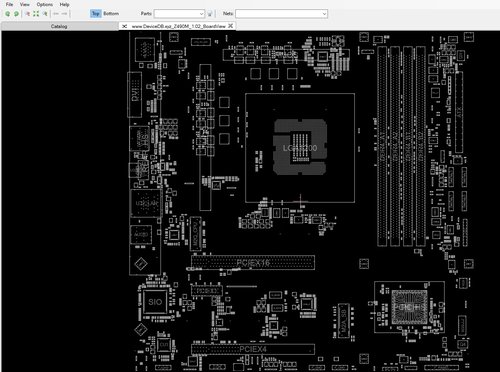Select the PCH chip on board
Image resolution: width=500 pixels, height=372 pixels.
(409, 307)
